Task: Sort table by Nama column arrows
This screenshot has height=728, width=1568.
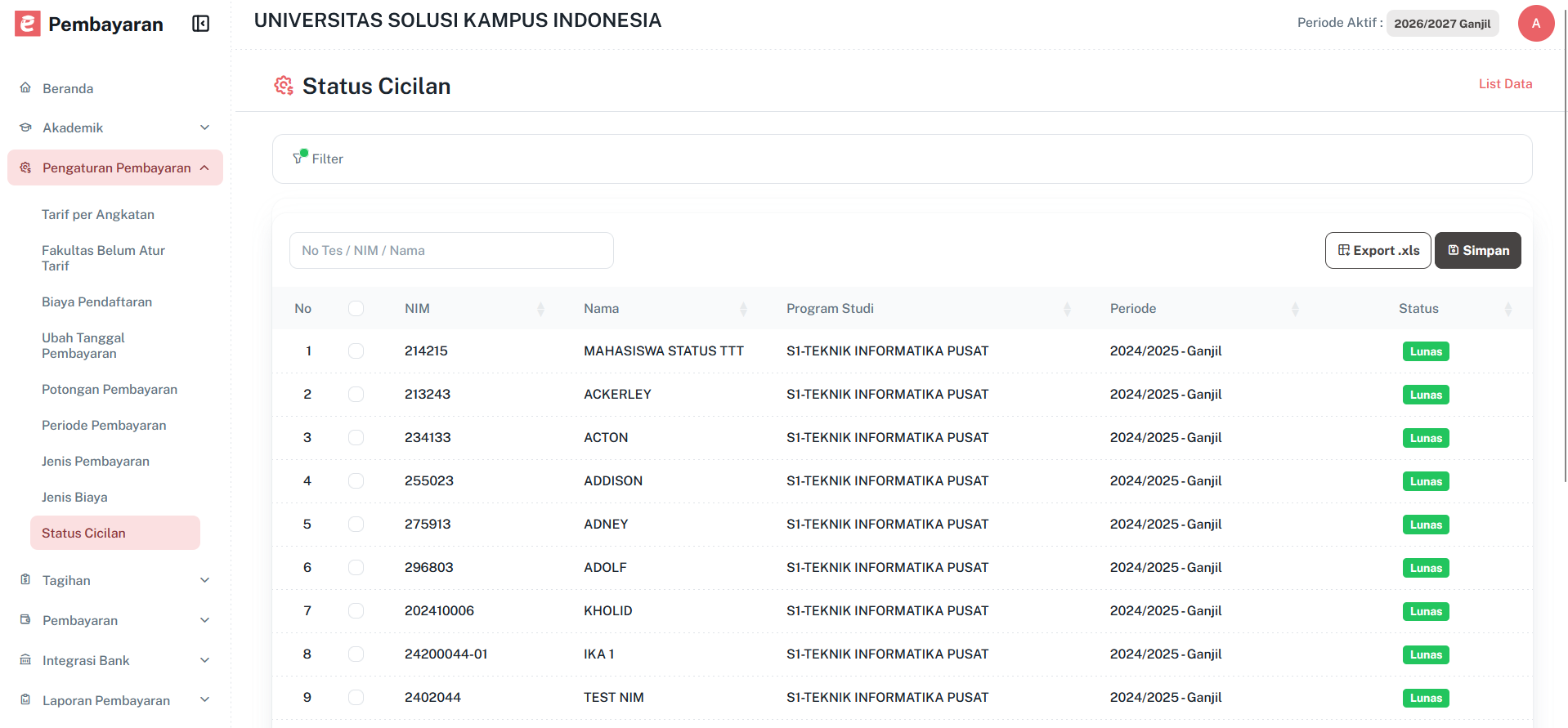Action: click(743, 309)
